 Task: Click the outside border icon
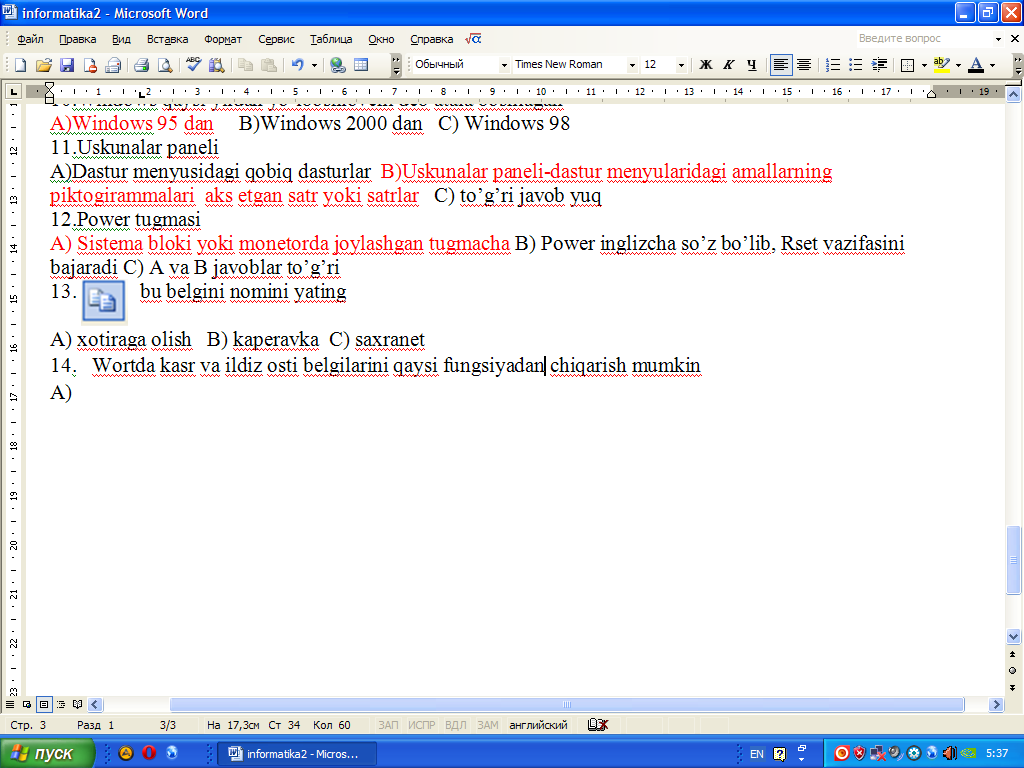[x=907, y=65]
